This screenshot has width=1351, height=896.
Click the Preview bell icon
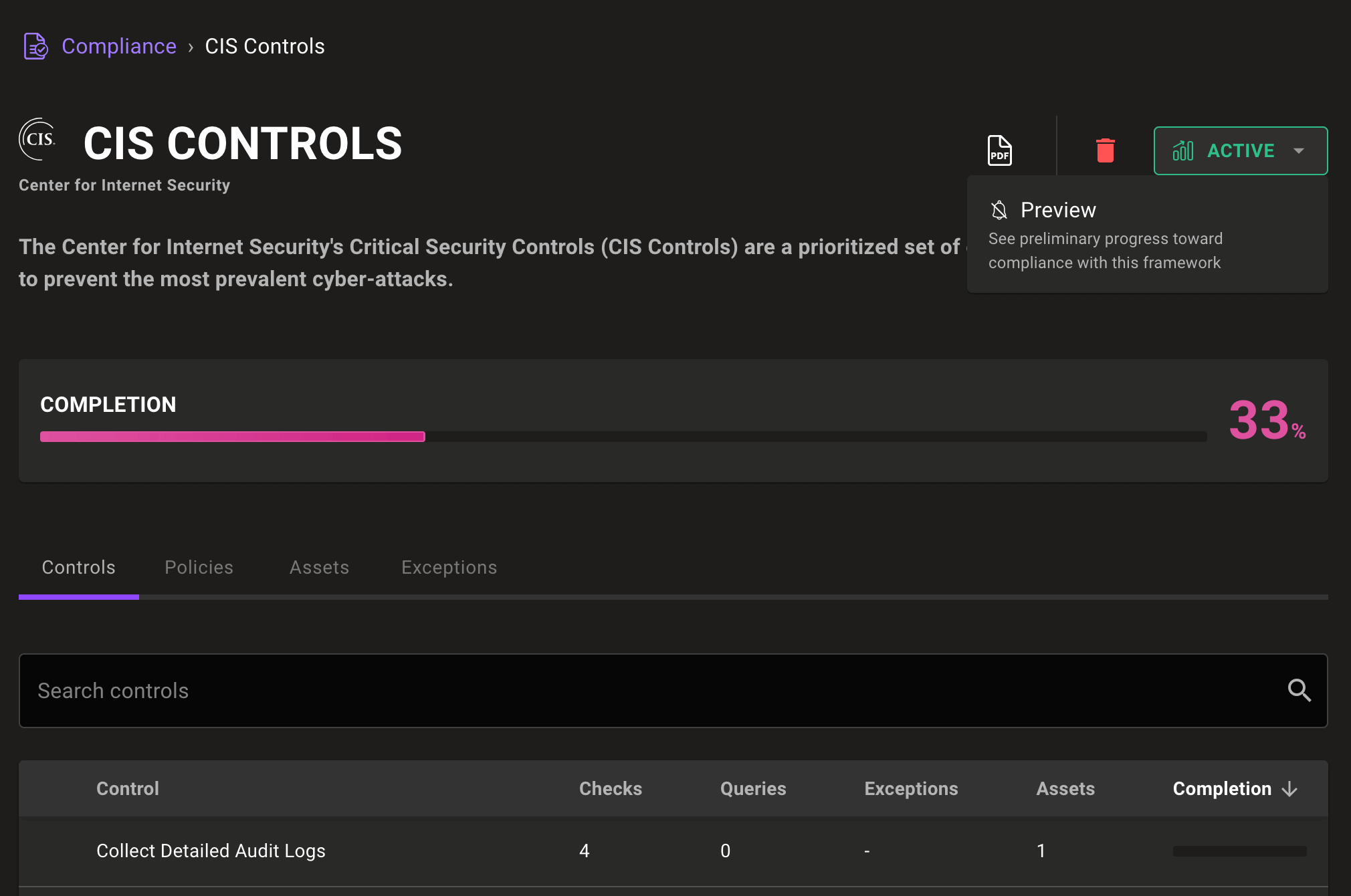[999, 210]
